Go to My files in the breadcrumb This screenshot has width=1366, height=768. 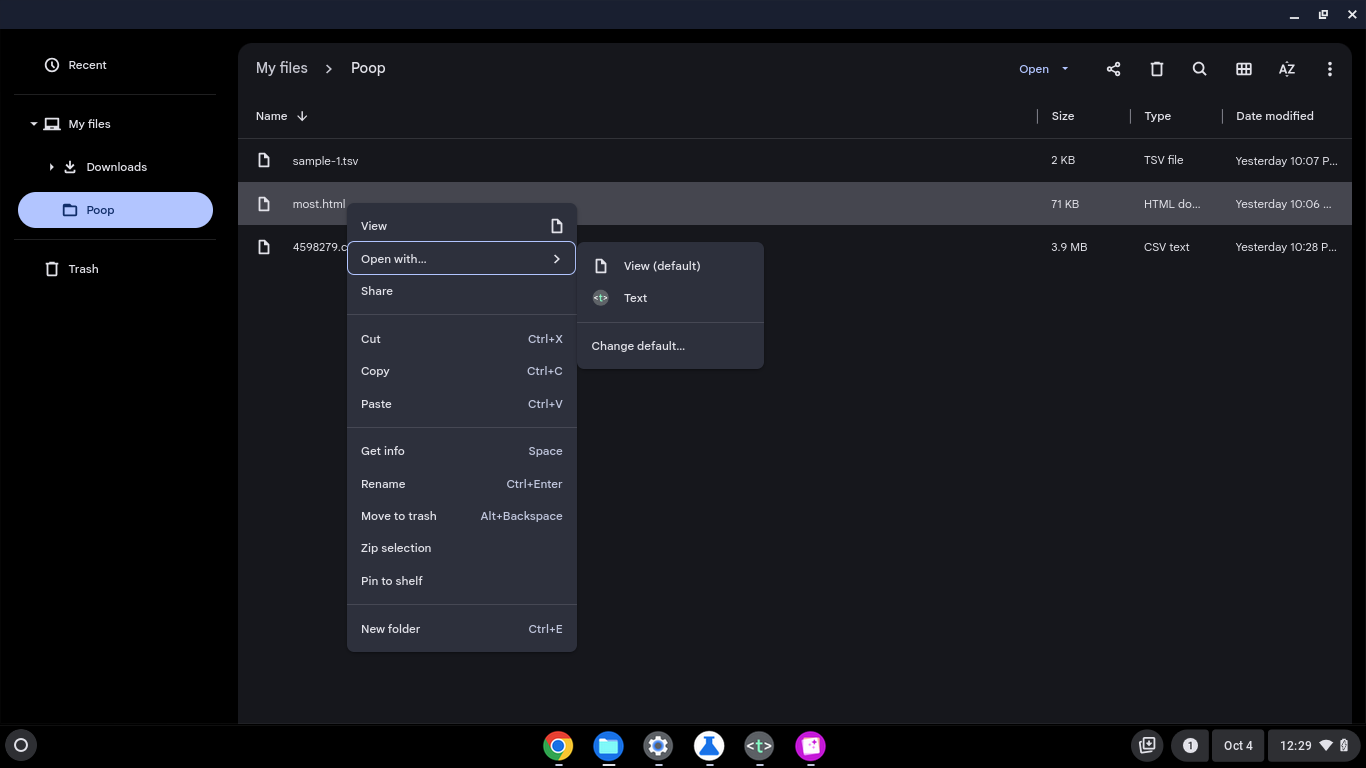(281, 68)
